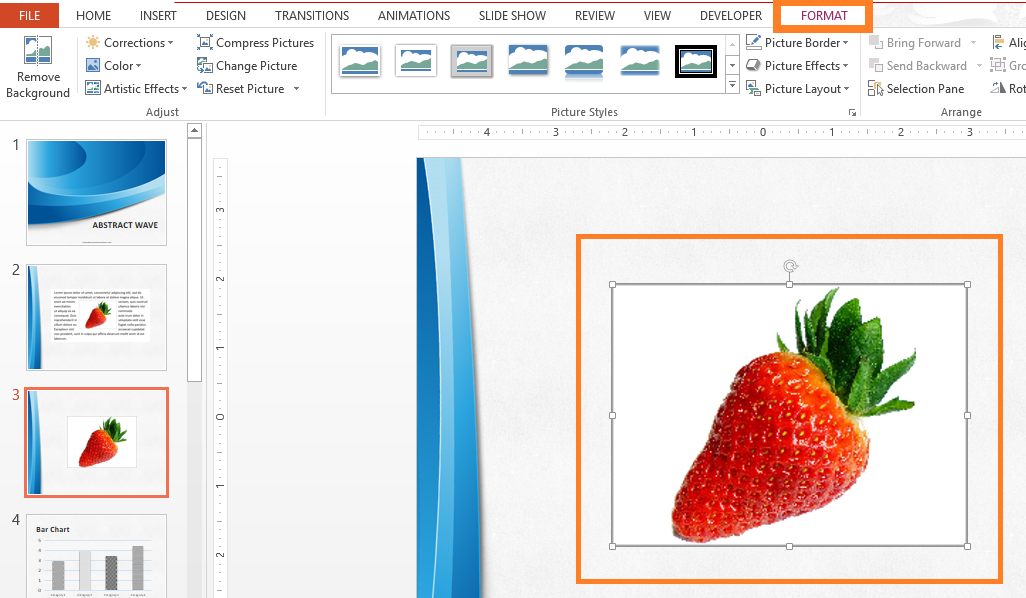Open the Color adjustment gallery
The width and height of the screenshot is (1026, 598).
(113, 65)
